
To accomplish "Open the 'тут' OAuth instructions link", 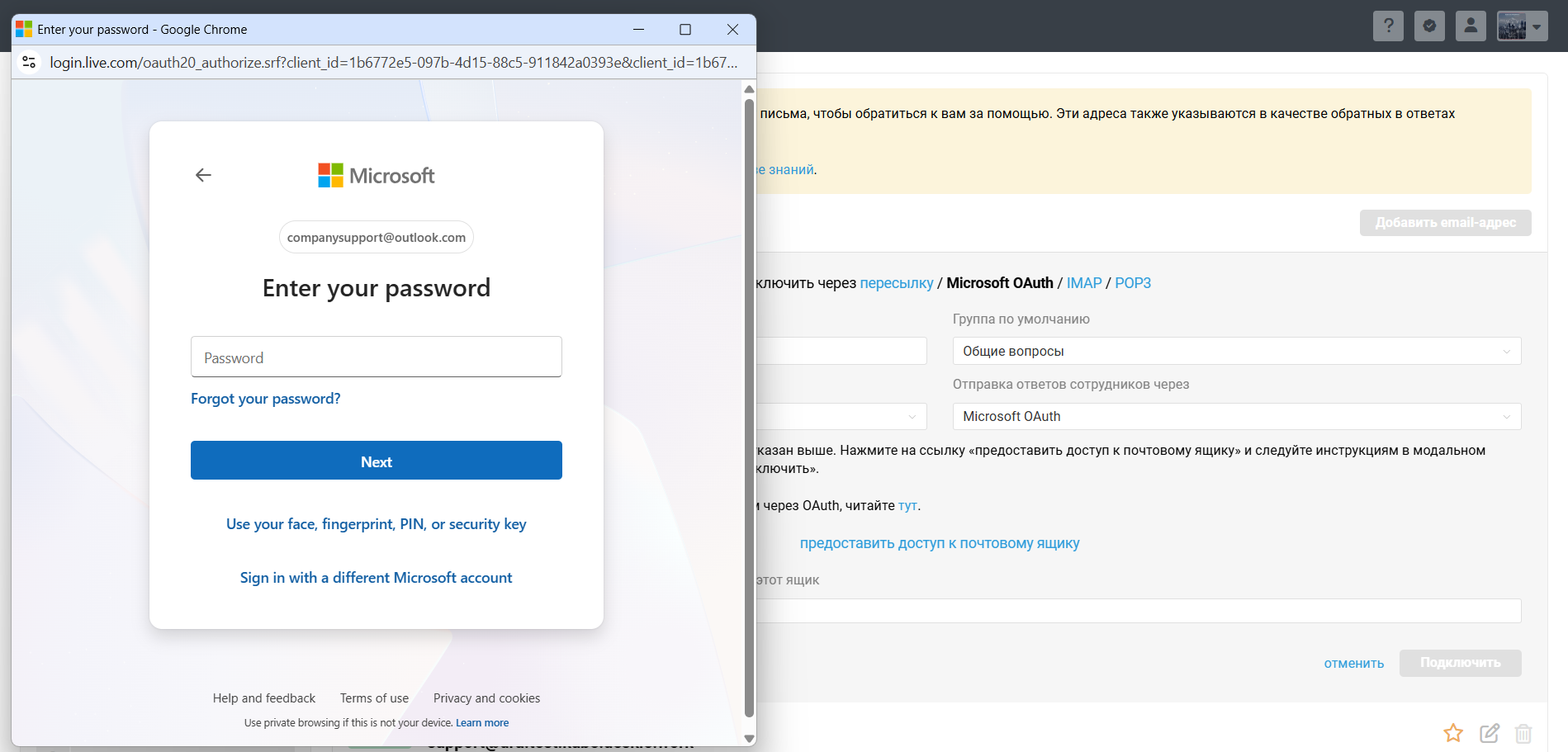I will click(907, 506).
